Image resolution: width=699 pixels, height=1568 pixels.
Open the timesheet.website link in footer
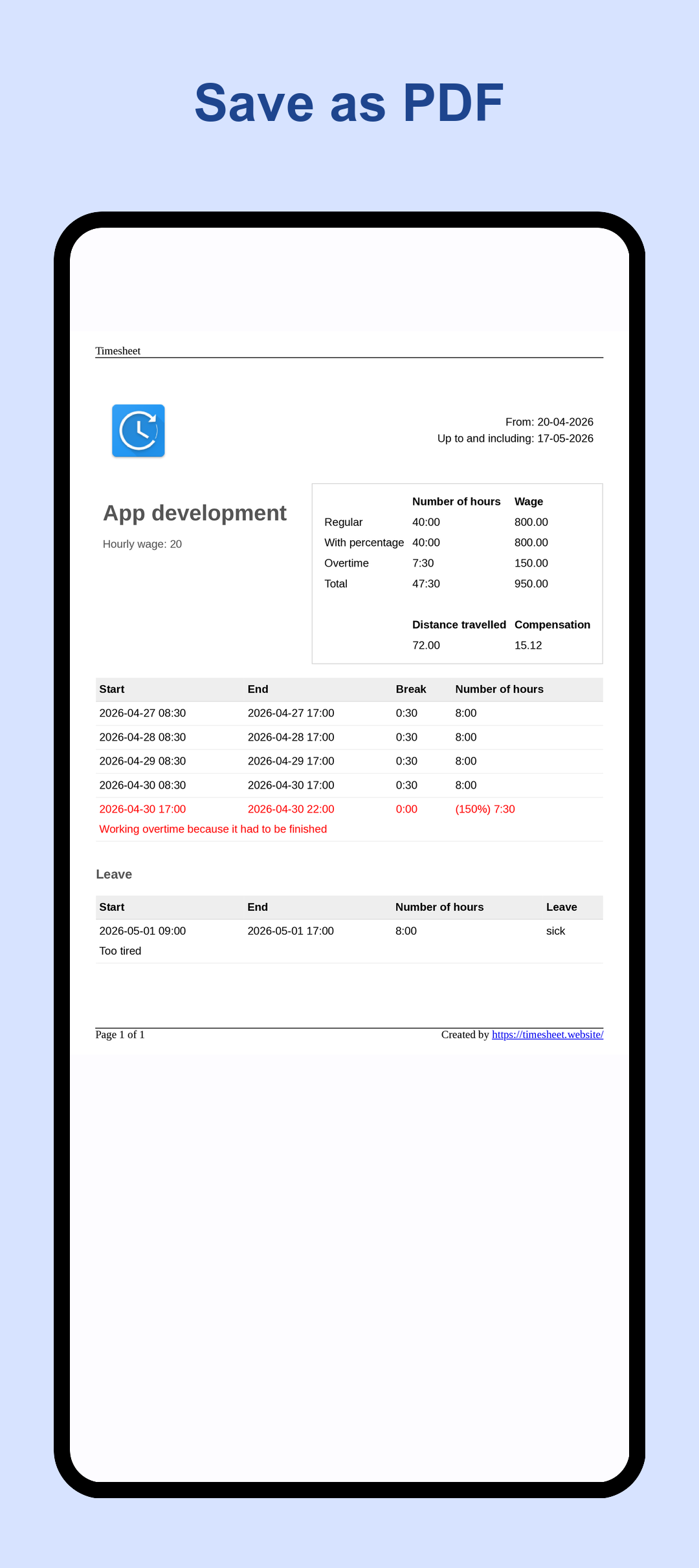[x=548, y=1035]
